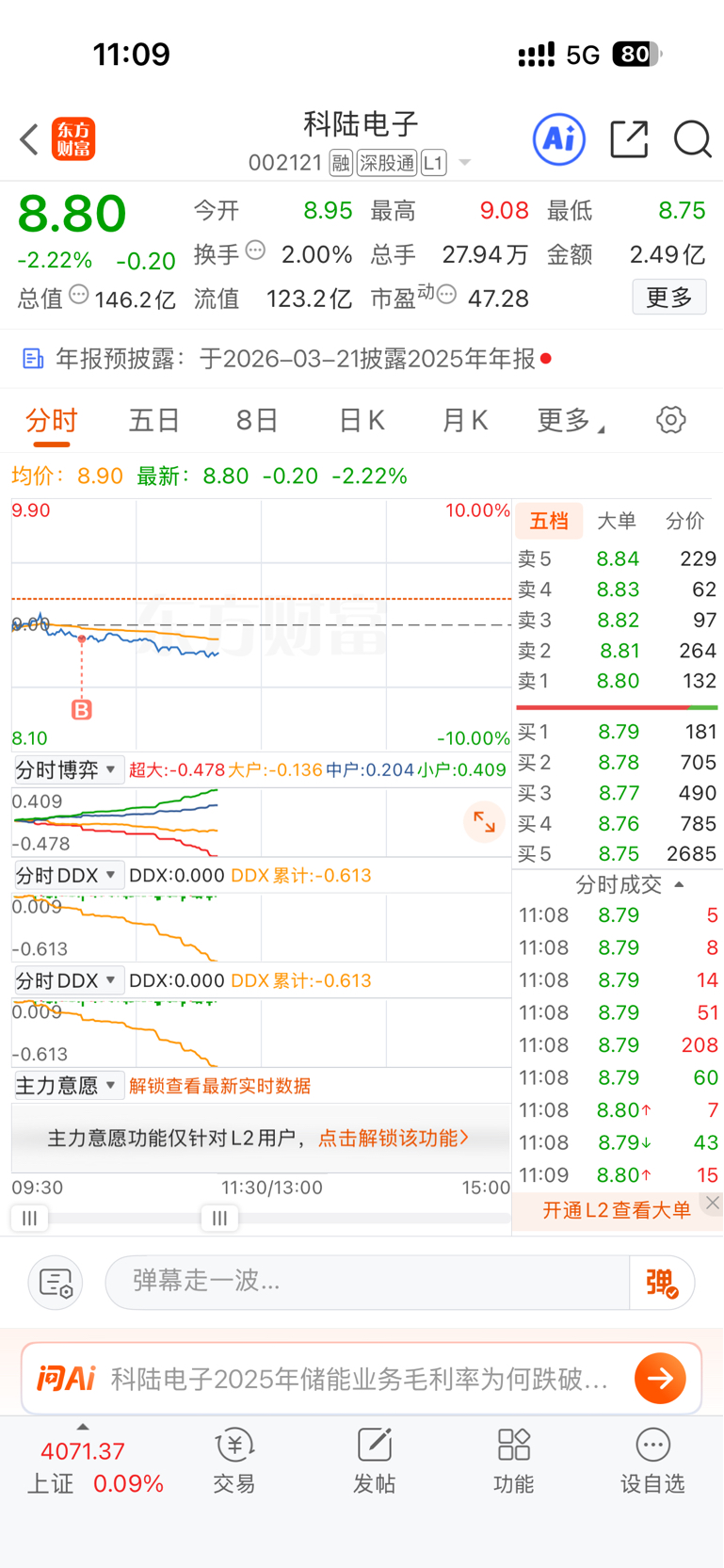The image size is (724, 1568).
Task: Expand the stock code dropdown triangle
Action: pyautogui.click(x=464, y=163)
